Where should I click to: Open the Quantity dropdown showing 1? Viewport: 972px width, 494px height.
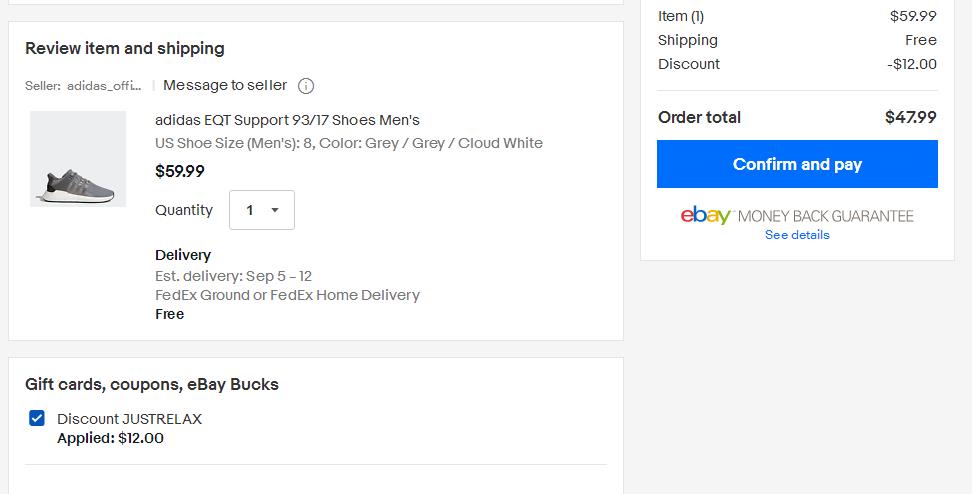(262, 210)
